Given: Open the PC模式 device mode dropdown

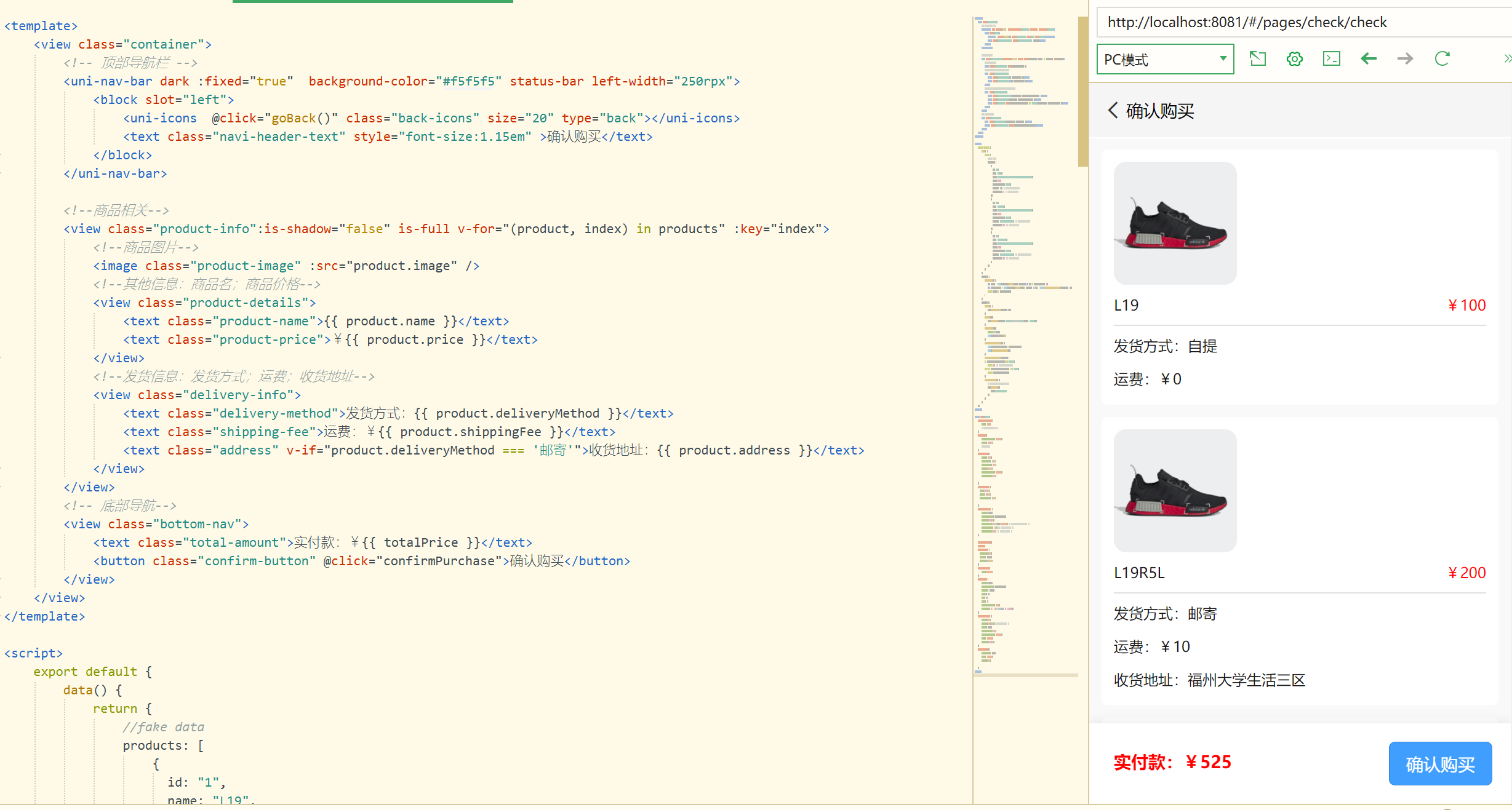Looking at the screenshot, I should [x=1165, y=59].
